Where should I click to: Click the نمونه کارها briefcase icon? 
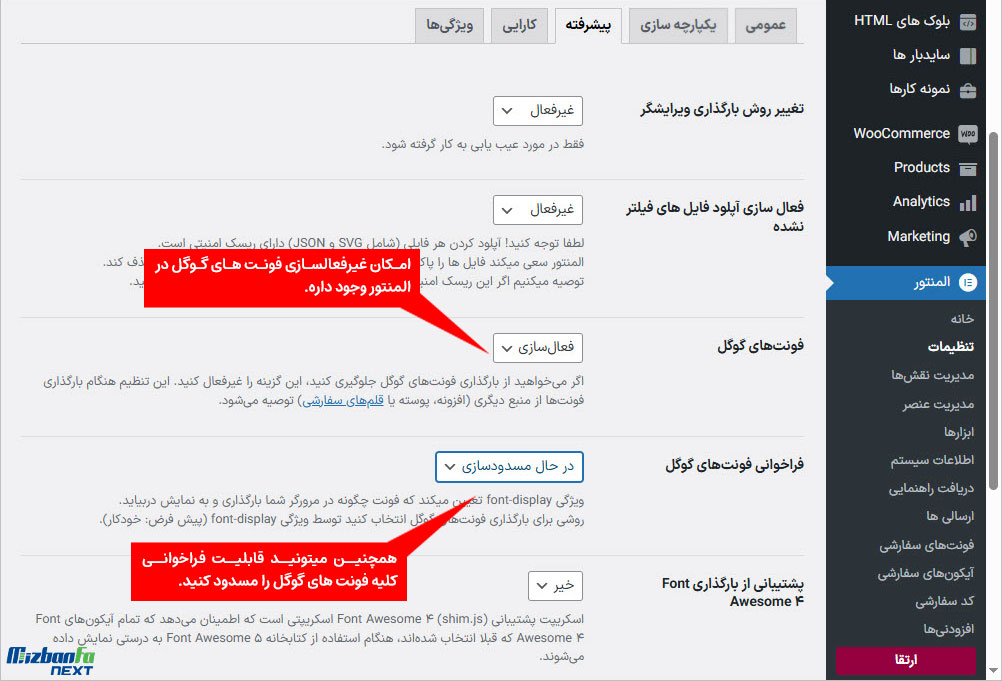click(967, 90)
